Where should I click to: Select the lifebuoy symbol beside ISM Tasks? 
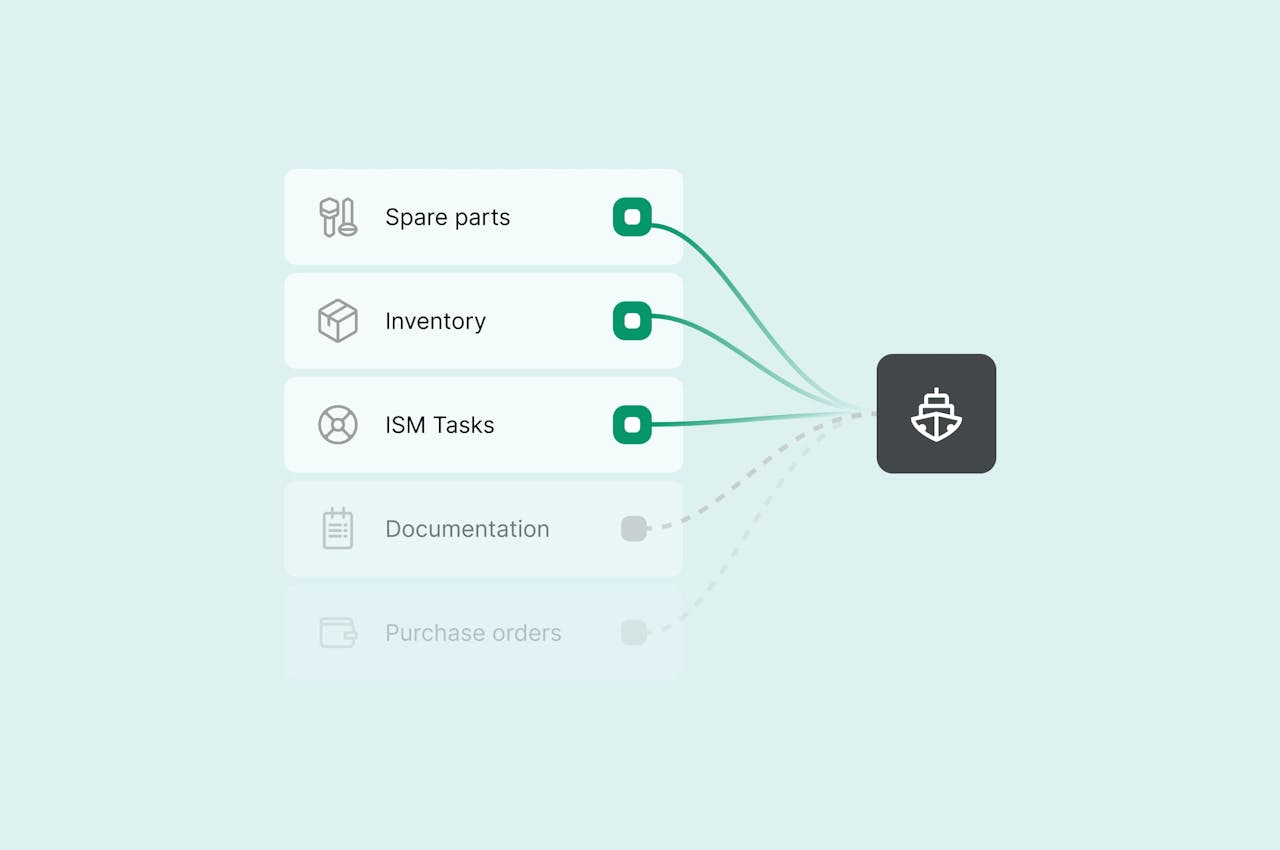[x=338, y=425]
